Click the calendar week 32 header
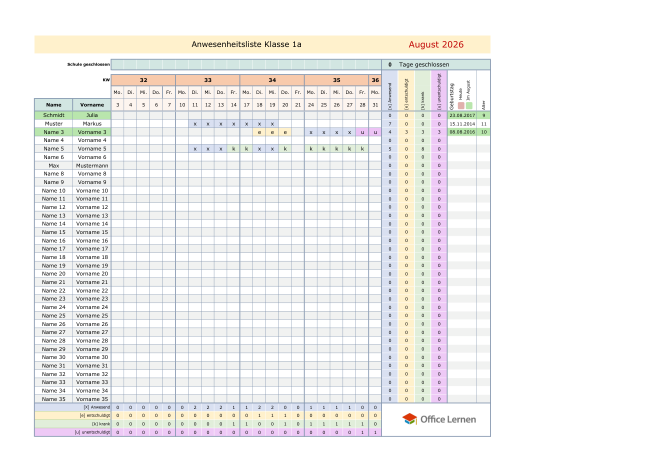The image size is (650, 460). click(x=143, y=80)
